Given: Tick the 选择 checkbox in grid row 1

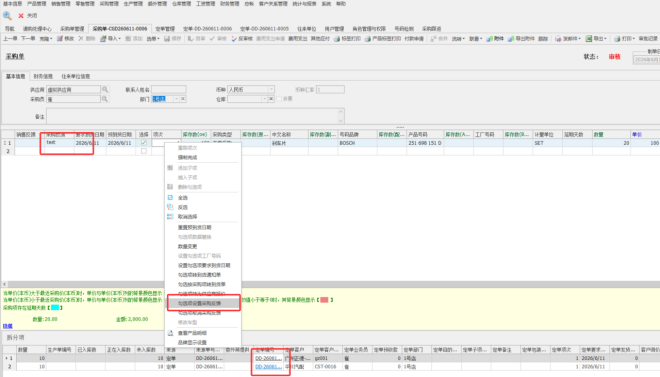Looking at the screenshot, I should click(144, 143).
